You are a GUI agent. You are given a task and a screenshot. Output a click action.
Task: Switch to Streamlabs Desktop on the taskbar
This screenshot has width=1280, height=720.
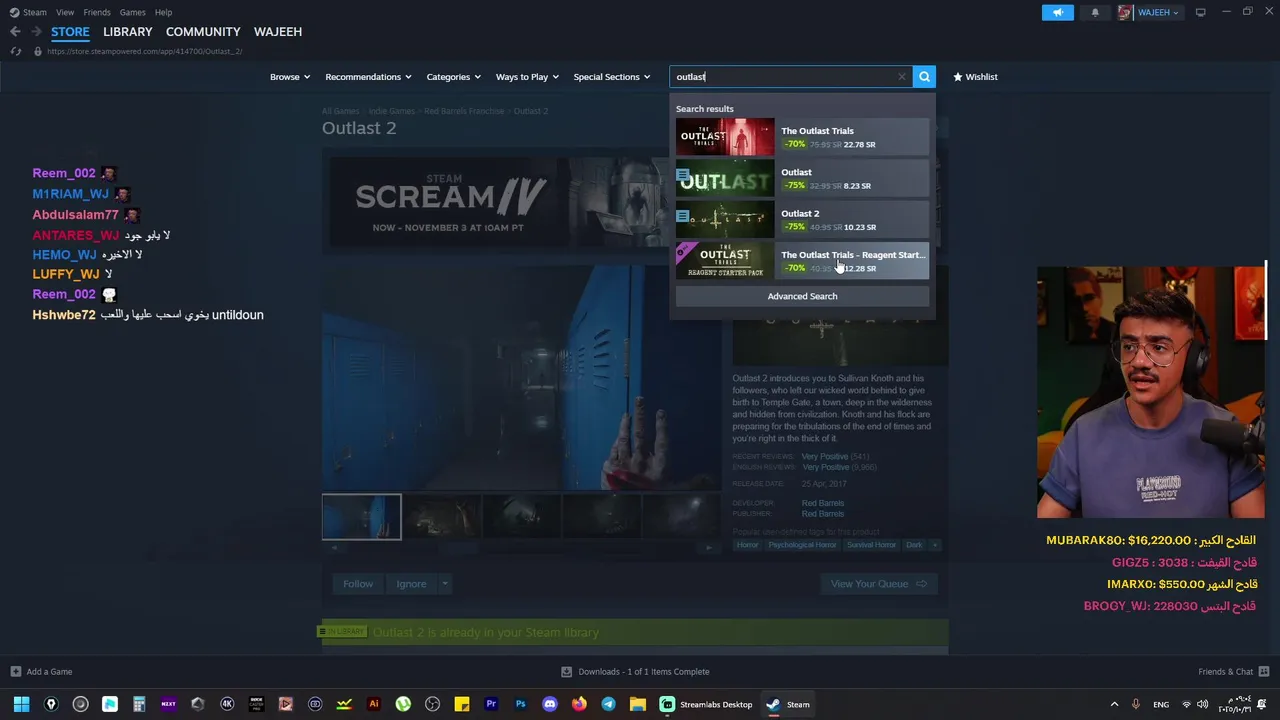tap(706, 704)
